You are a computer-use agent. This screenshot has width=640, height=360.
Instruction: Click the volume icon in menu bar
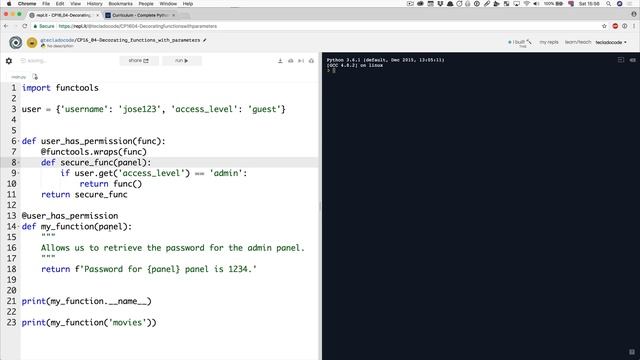536,4
